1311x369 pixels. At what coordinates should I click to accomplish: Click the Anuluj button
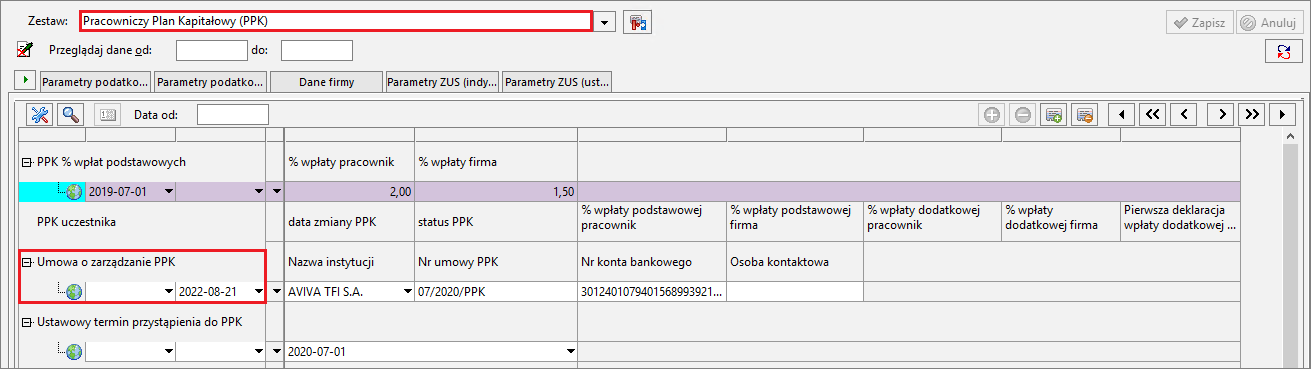1267,22
